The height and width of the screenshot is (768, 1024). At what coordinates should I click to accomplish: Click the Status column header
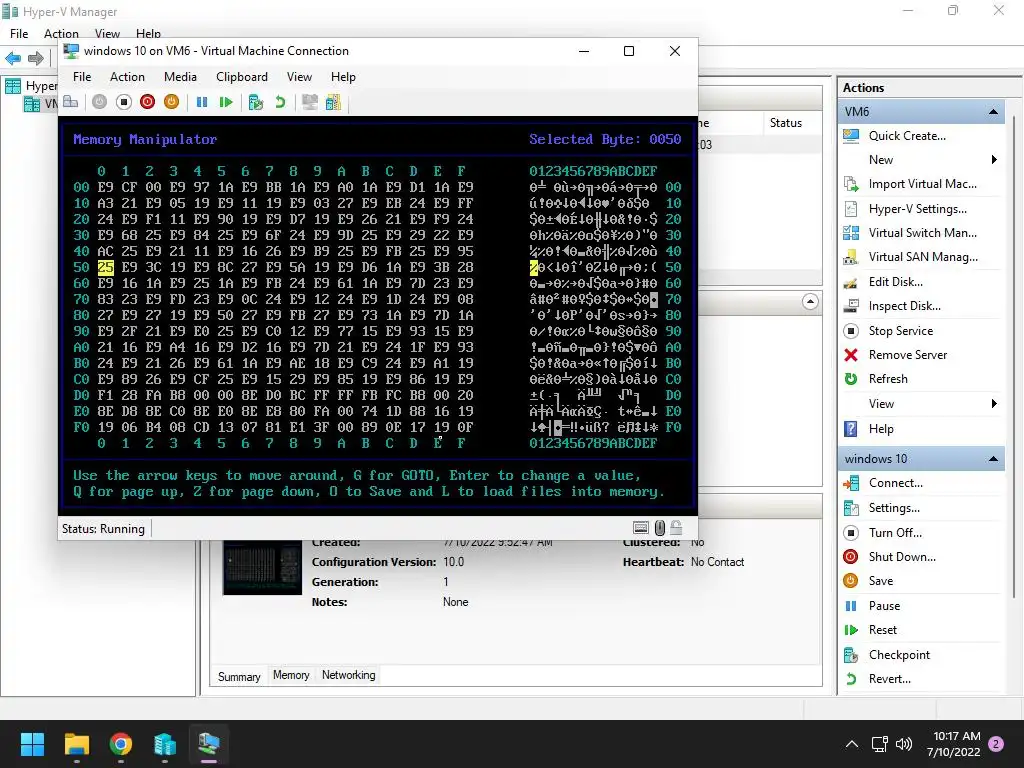(786, 123)
